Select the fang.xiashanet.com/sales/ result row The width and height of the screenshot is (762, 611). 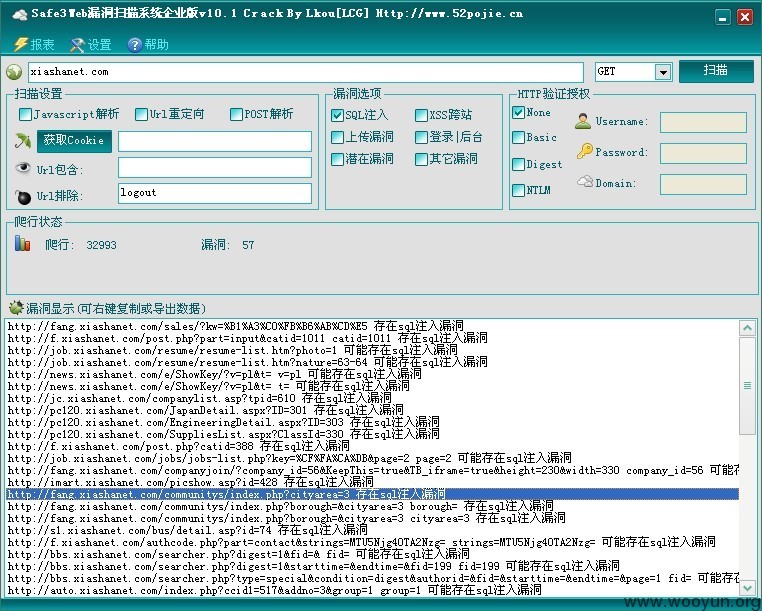pos(373,326)
